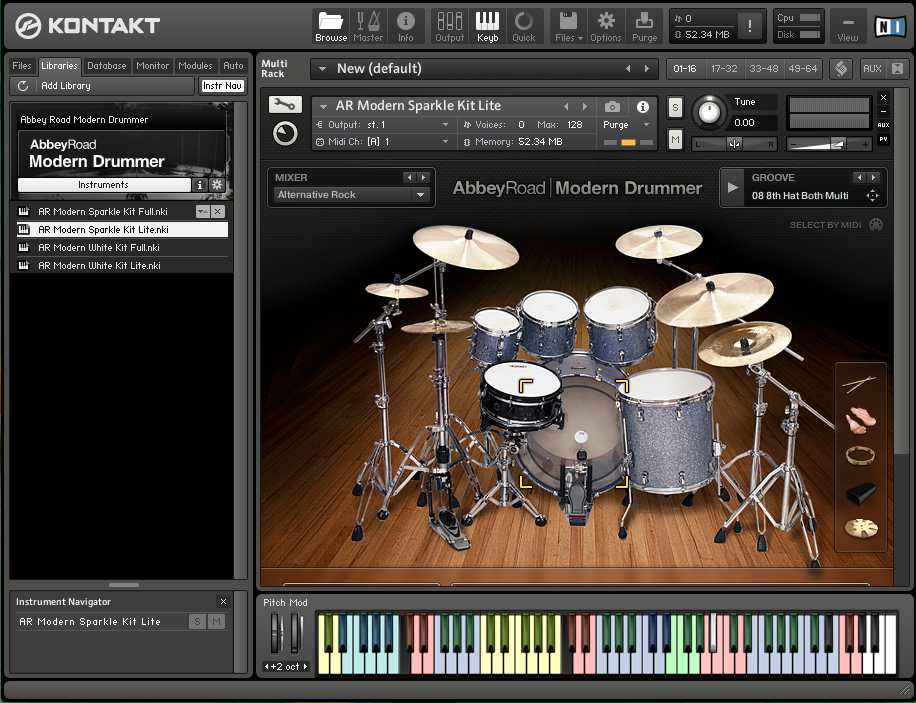
Task: Select rack page 17-32
Action: (724, 68)
